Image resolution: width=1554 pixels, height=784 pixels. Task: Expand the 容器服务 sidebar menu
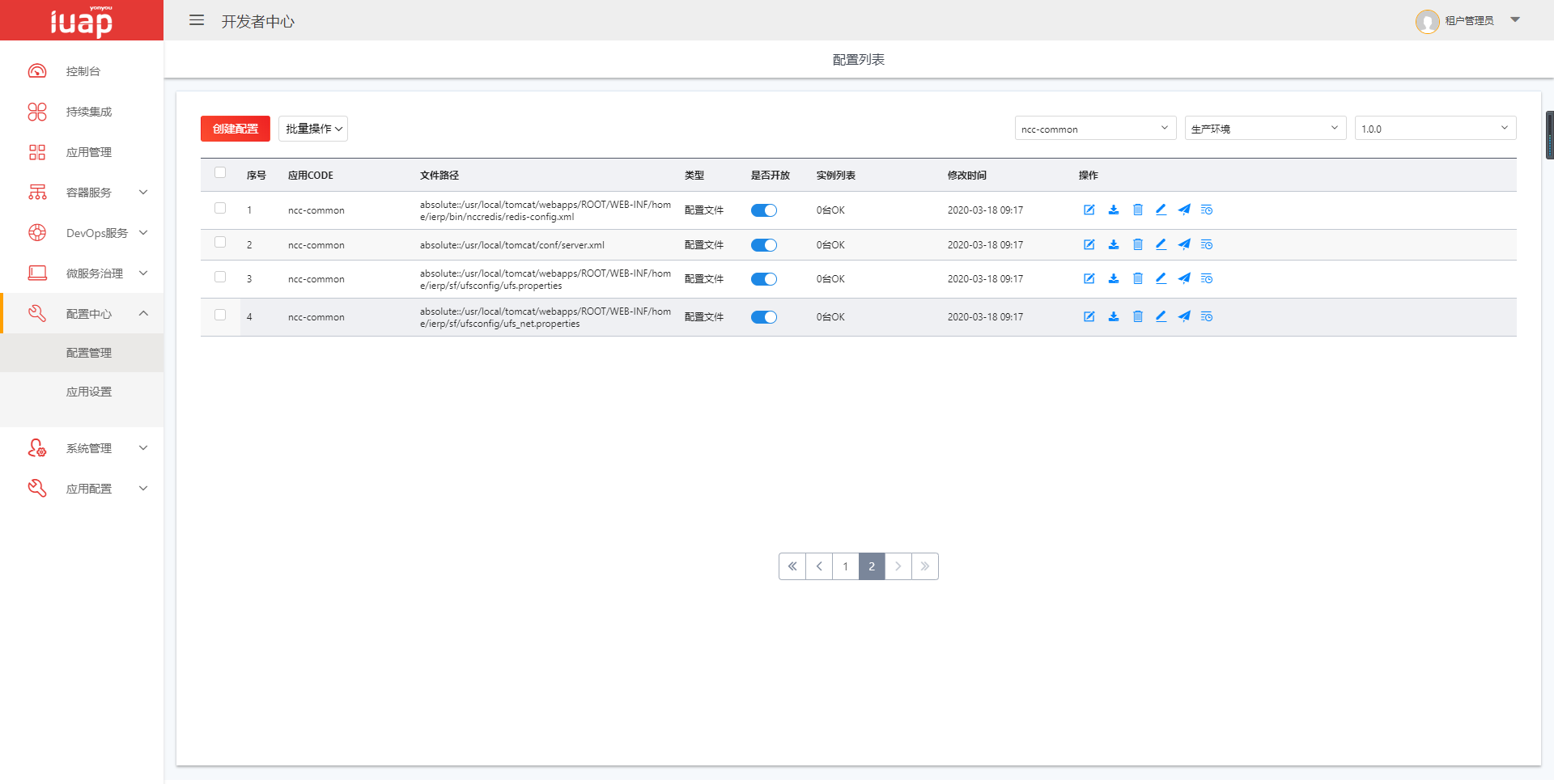82,193
